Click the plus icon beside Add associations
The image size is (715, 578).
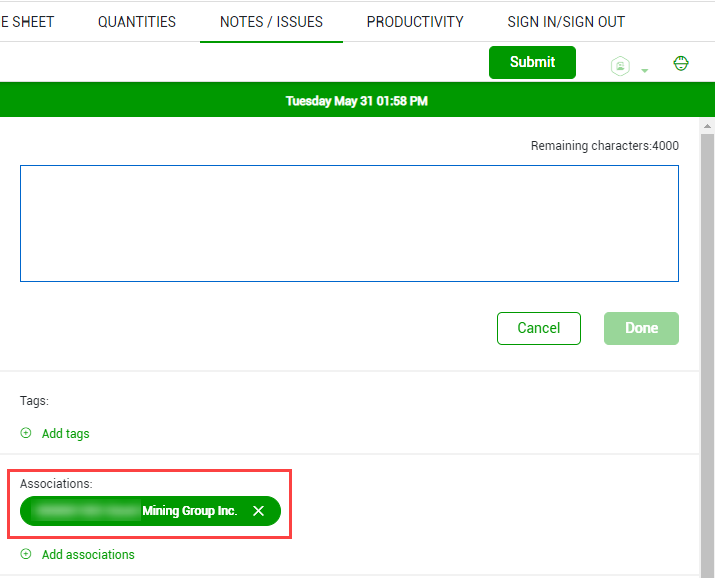[x=26, y=554]
